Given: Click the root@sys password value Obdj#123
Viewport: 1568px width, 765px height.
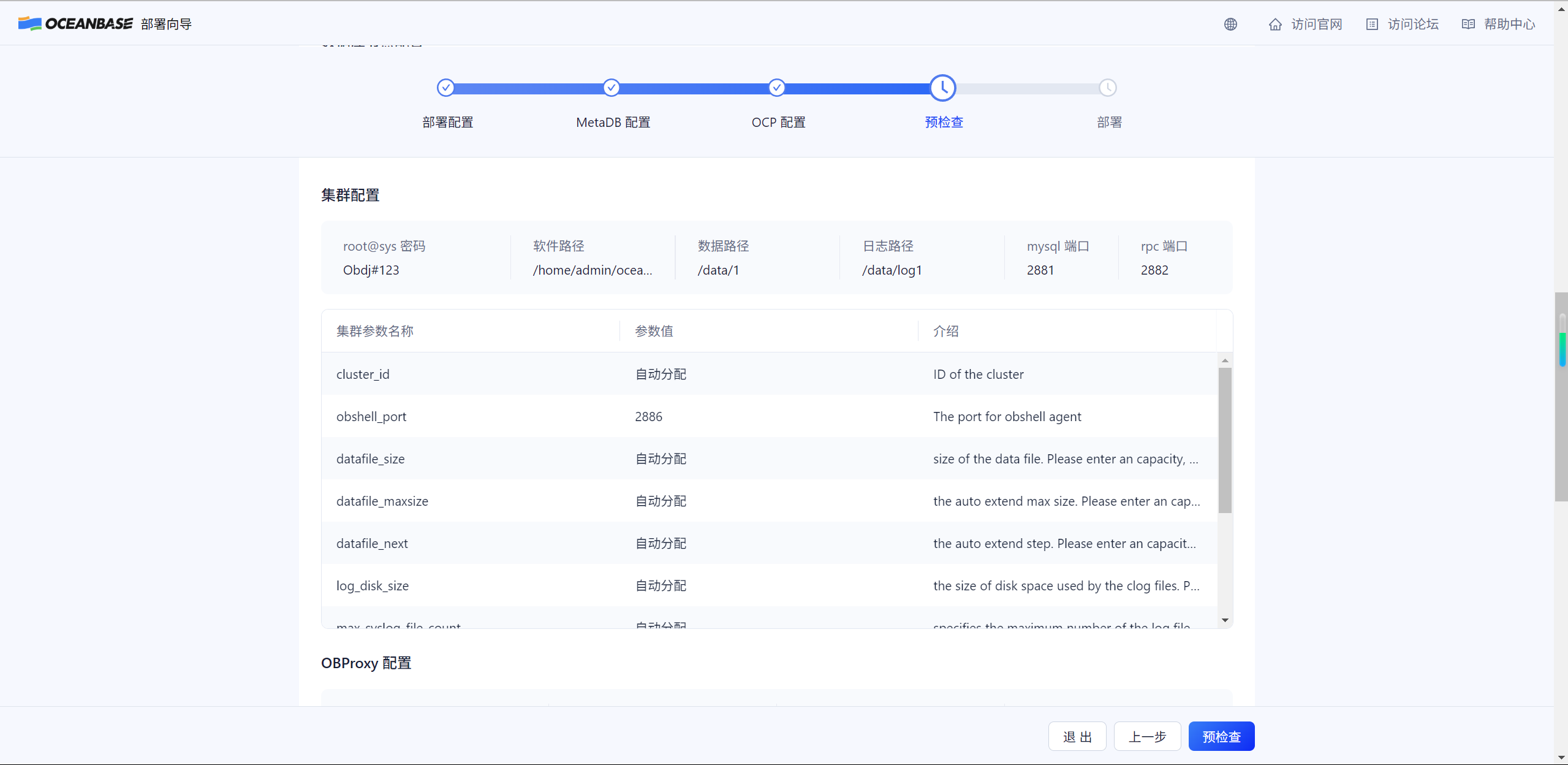Looking at the screenshot, I should 371,270.
